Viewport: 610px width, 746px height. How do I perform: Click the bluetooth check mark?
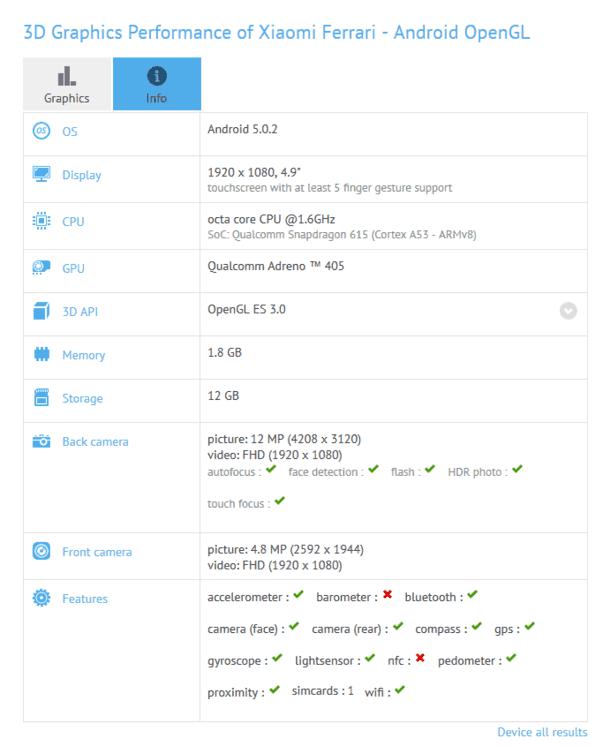click(x=472, y=594)
